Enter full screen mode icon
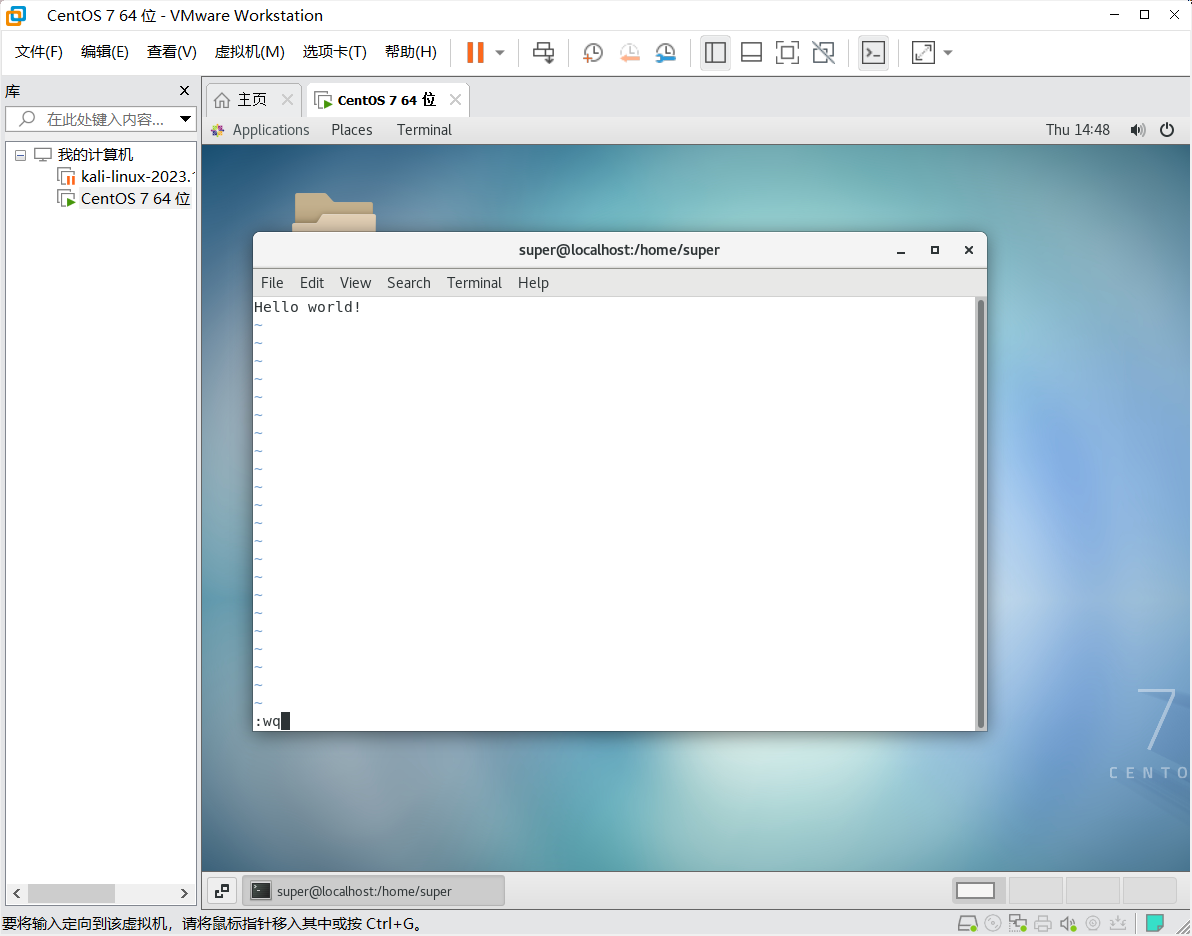 [x=787, y=52]
